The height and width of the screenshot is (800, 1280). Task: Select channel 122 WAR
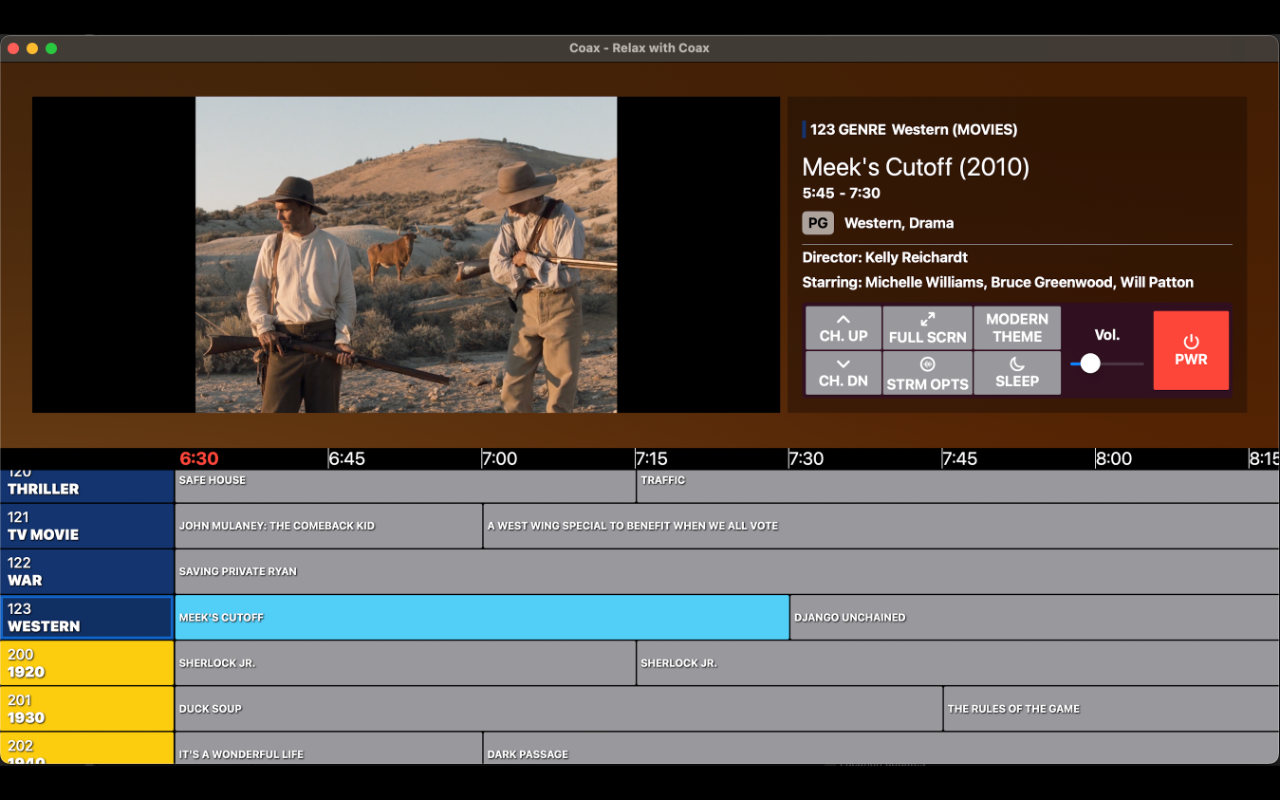(x=87, y=571)
